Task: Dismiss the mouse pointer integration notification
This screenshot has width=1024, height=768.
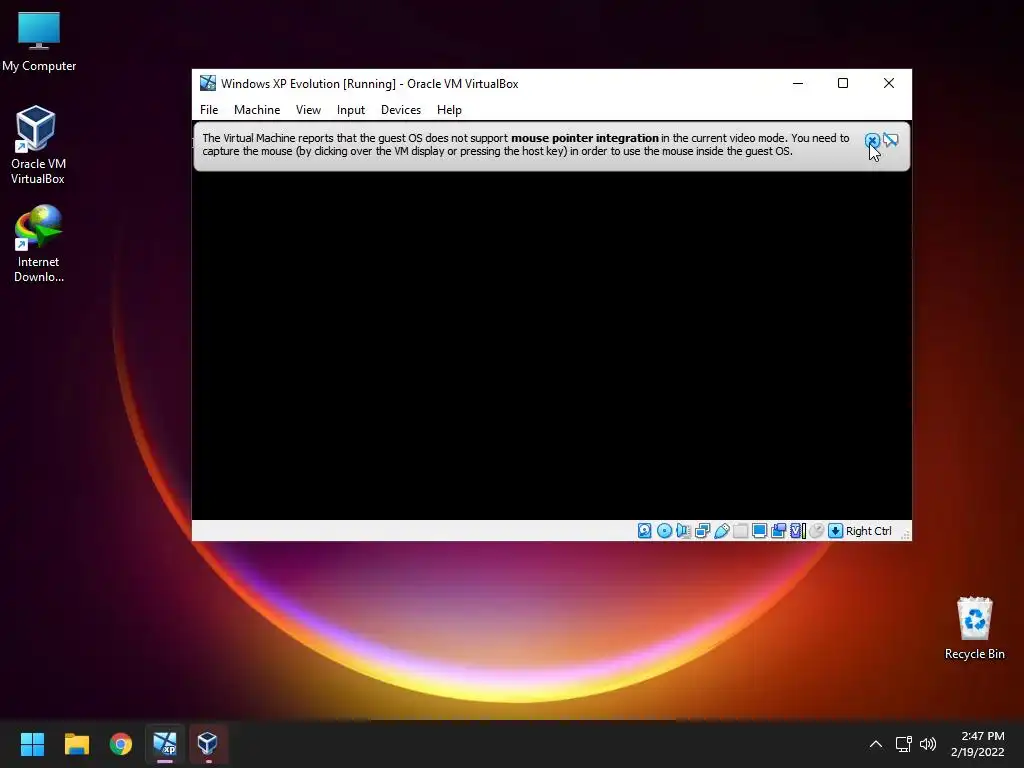Action: [x=872, y=140]
